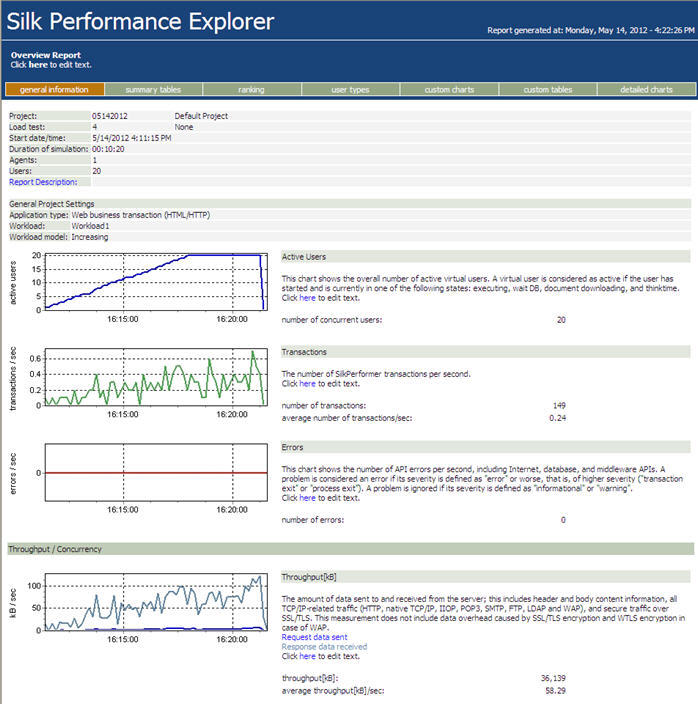Open the ranking tab

click(251, 90)
